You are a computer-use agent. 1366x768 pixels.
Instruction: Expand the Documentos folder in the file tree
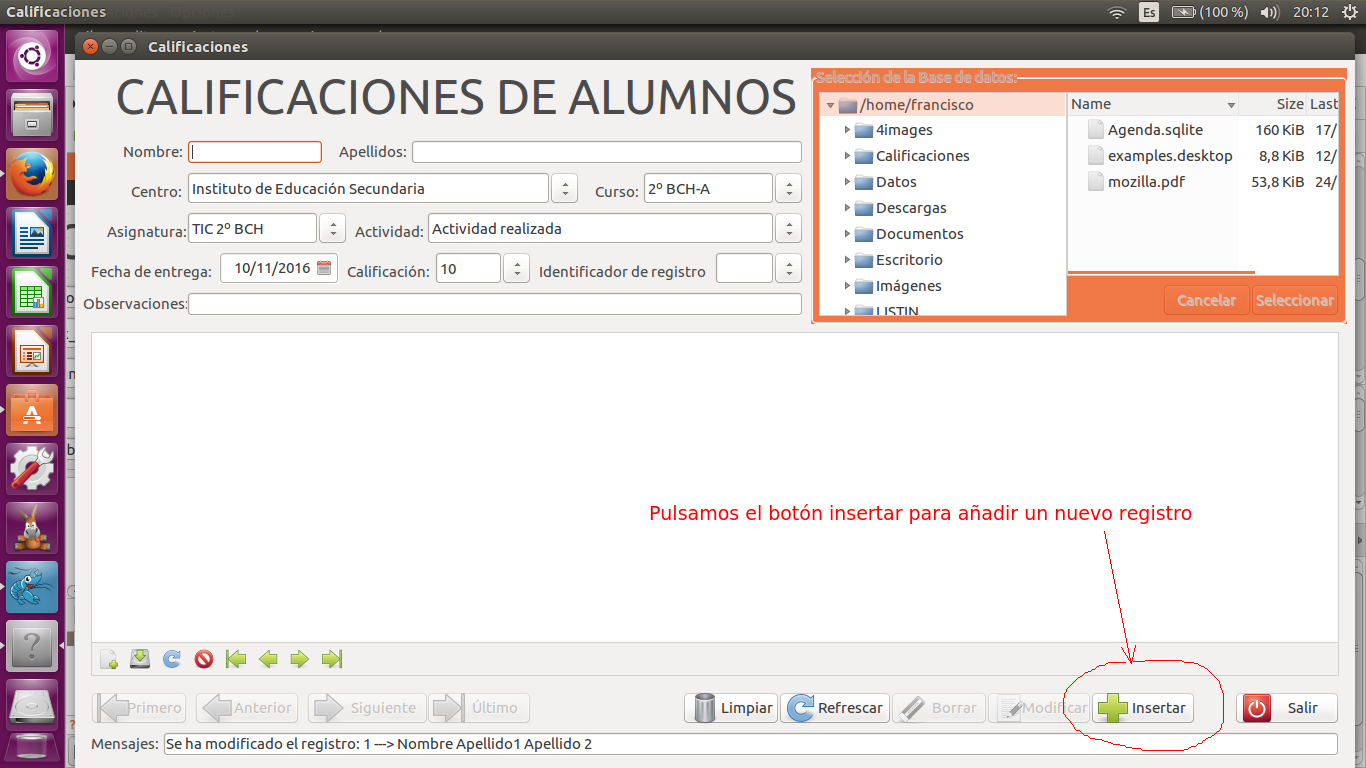click(847, 233)
